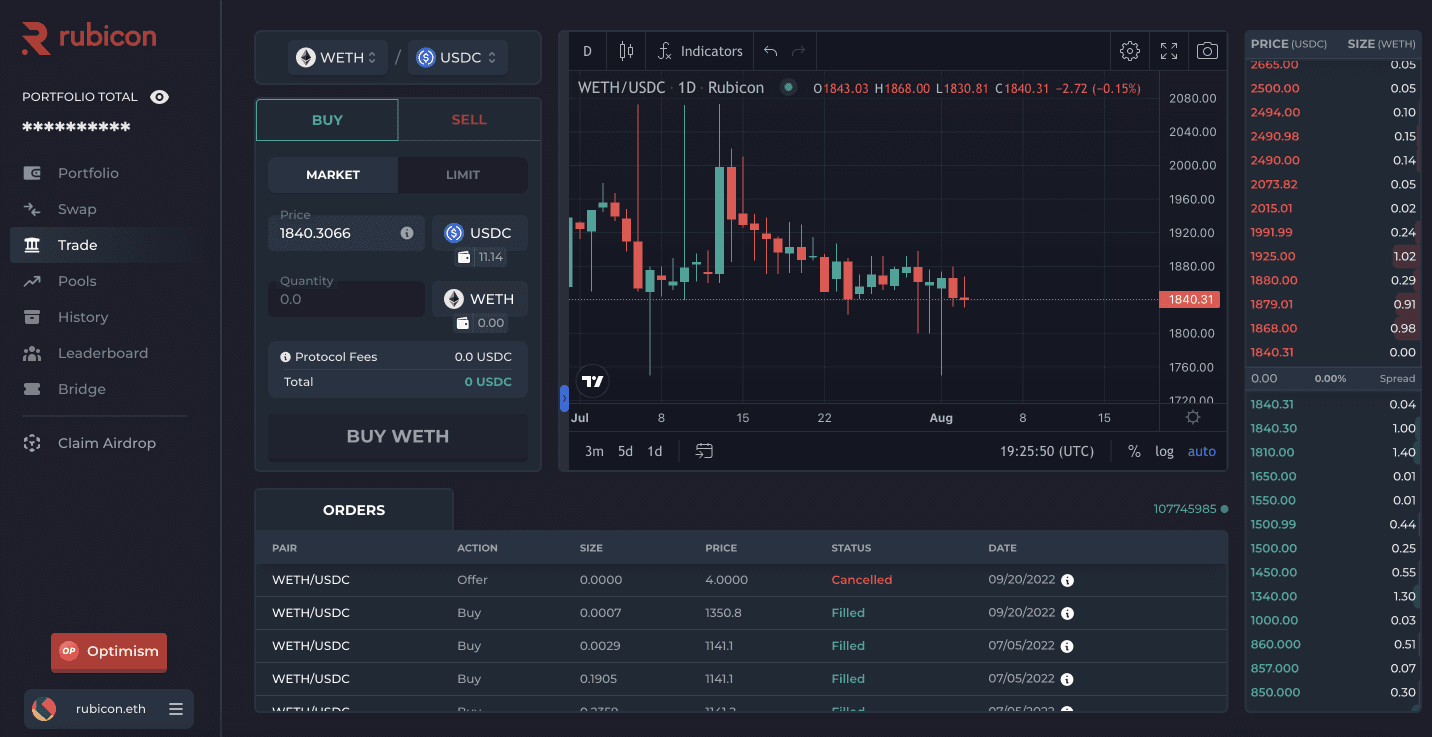Click the chart undo arrow
The width and height of the screenshot is (1432, 737).
point(770,51)
